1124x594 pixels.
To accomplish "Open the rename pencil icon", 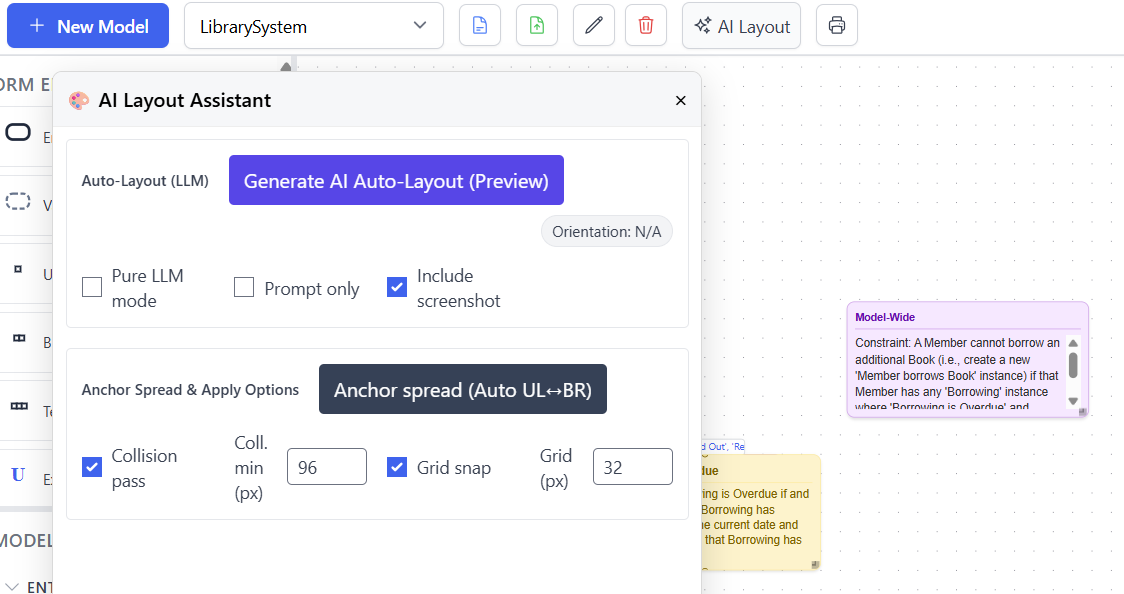I will coord(593,25).
